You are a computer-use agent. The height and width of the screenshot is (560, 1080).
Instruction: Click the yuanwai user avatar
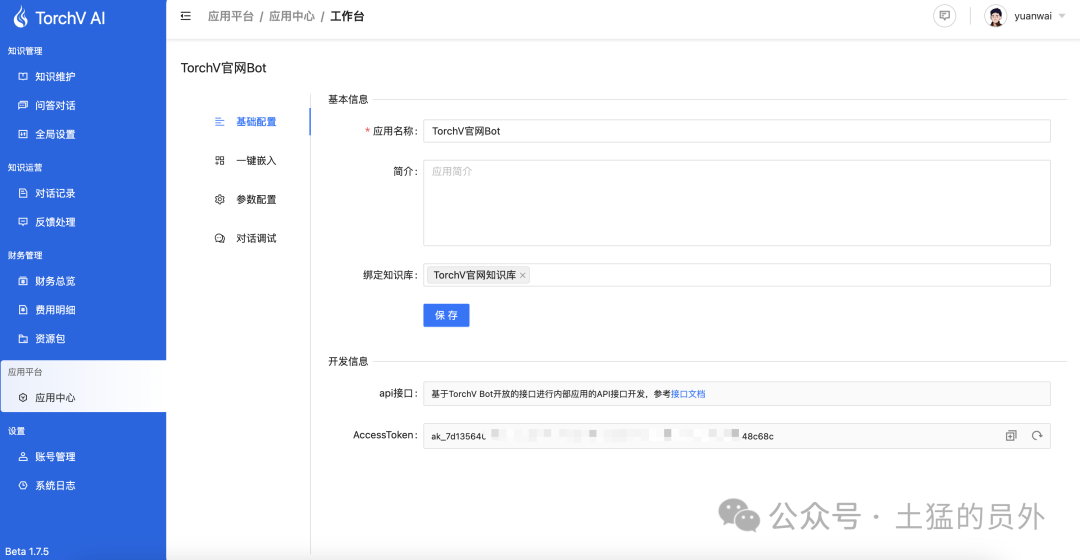(x=995, y=16)
